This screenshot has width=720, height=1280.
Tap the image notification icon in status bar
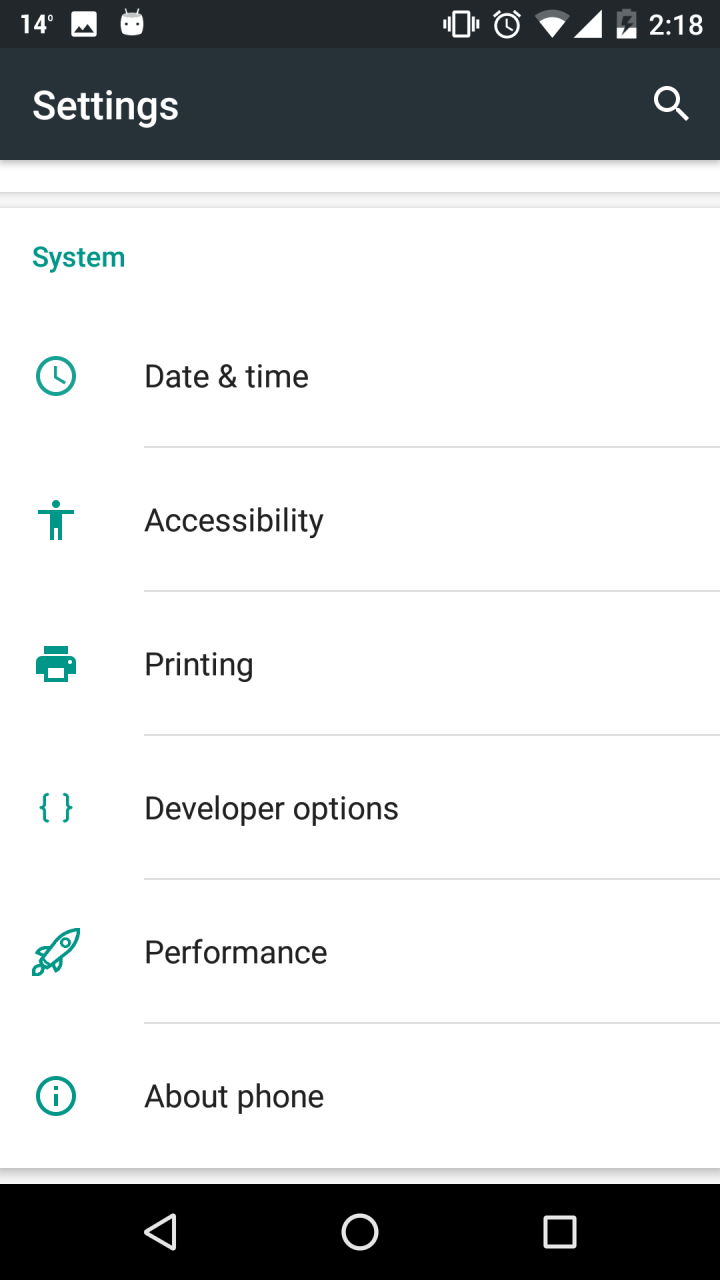[84, 24]
